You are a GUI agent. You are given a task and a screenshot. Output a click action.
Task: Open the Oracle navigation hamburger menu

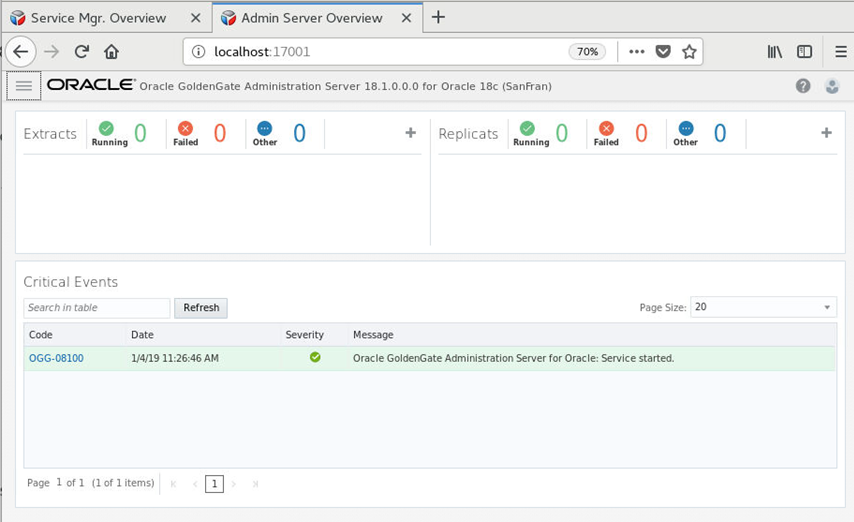(23, 86)
